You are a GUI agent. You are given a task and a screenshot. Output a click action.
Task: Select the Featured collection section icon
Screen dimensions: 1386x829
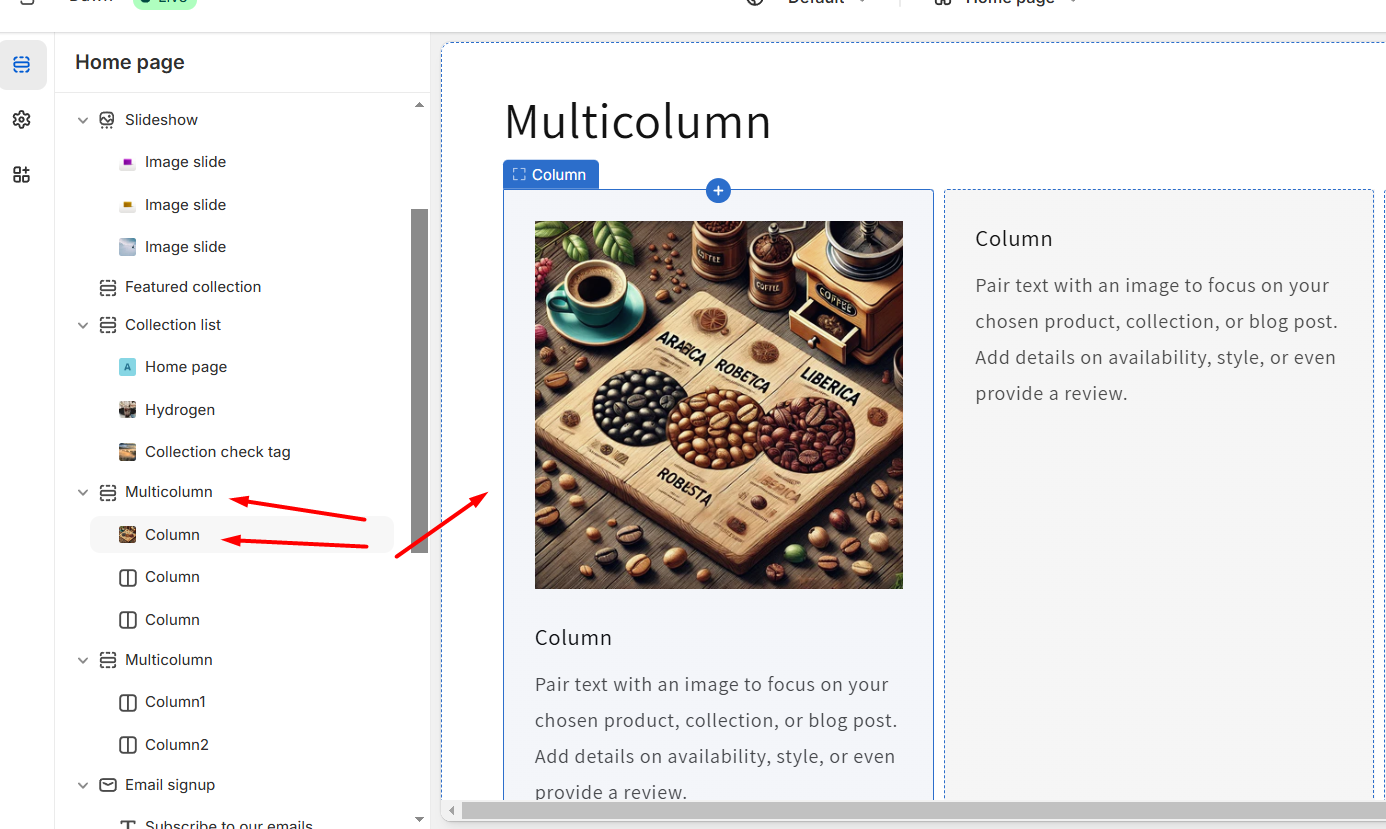[x=108, y=287]
